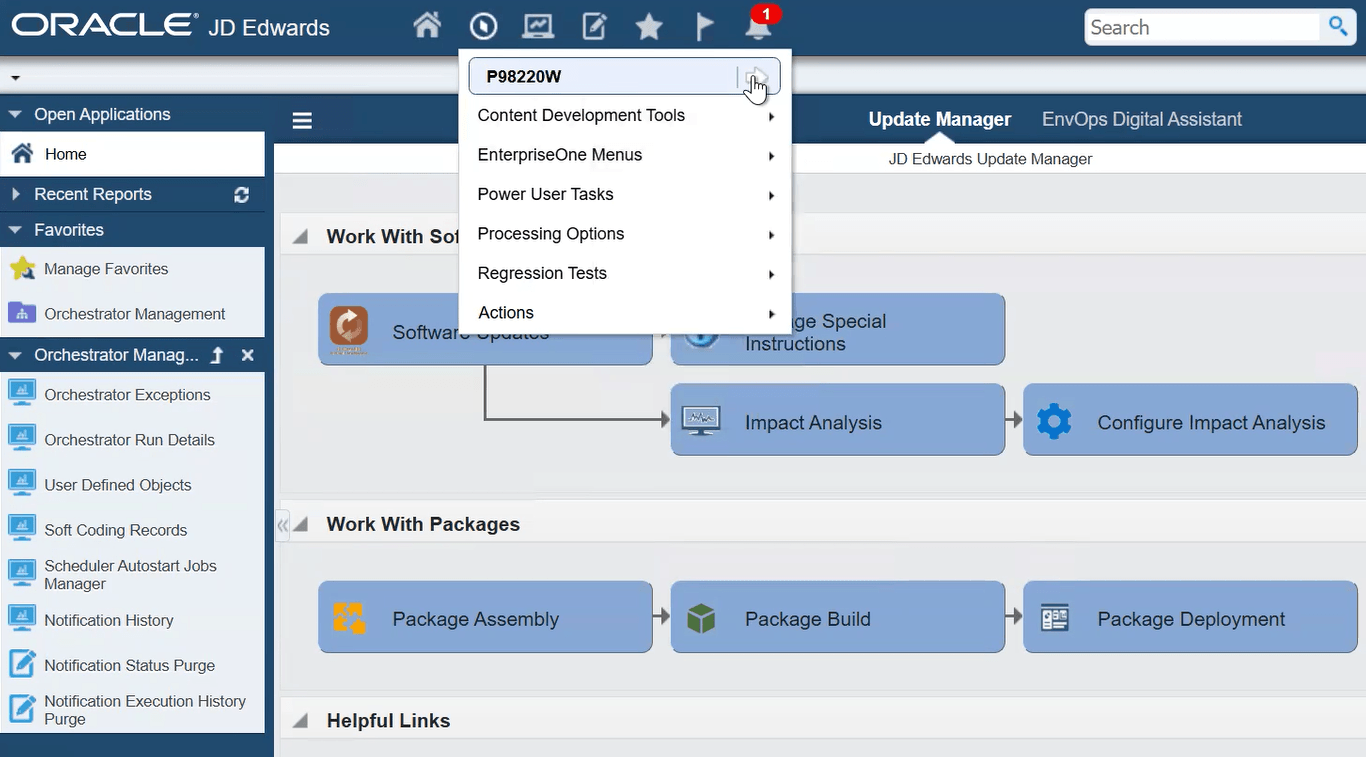This screenshot has height=757, width=1366.
Task: Open Notification Execution History Purge link
Action: (x=145, y=710)
